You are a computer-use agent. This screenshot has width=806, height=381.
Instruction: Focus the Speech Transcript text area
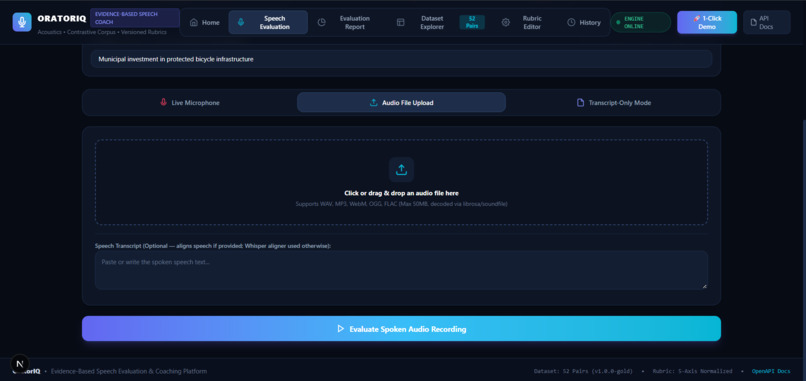pyautogui.click(x=401, y=270)
